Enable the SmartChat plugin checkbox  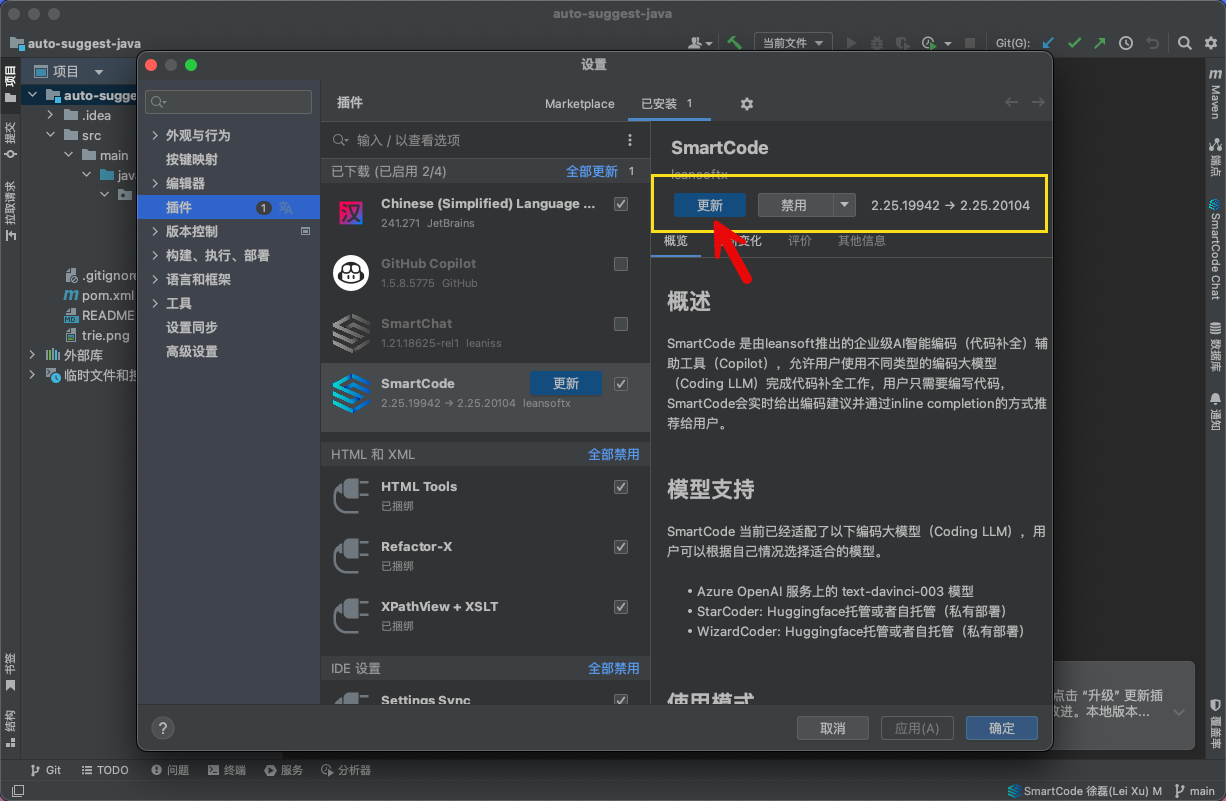point(621,324)
